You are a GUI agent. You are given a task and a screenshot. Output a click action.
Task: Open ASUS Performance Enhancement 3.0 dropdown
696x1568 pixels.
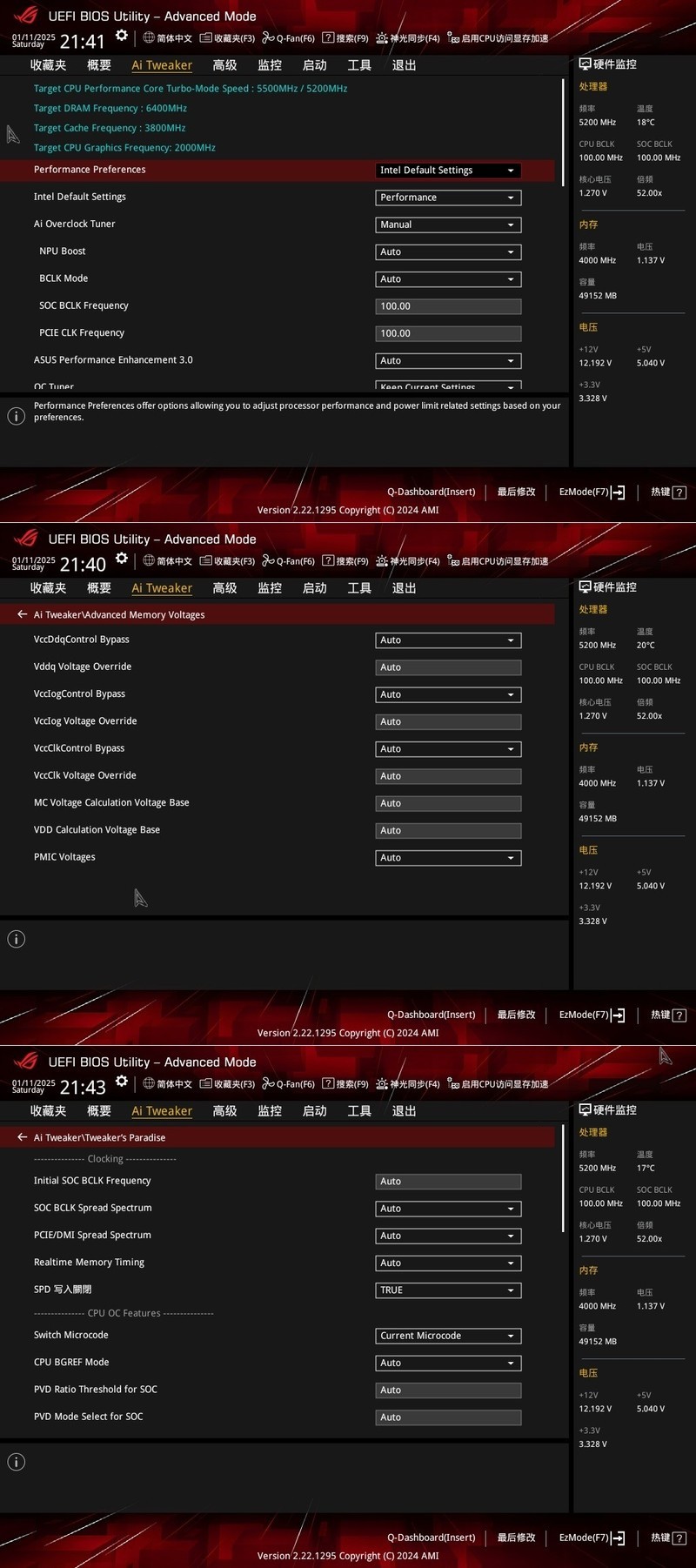448,360
